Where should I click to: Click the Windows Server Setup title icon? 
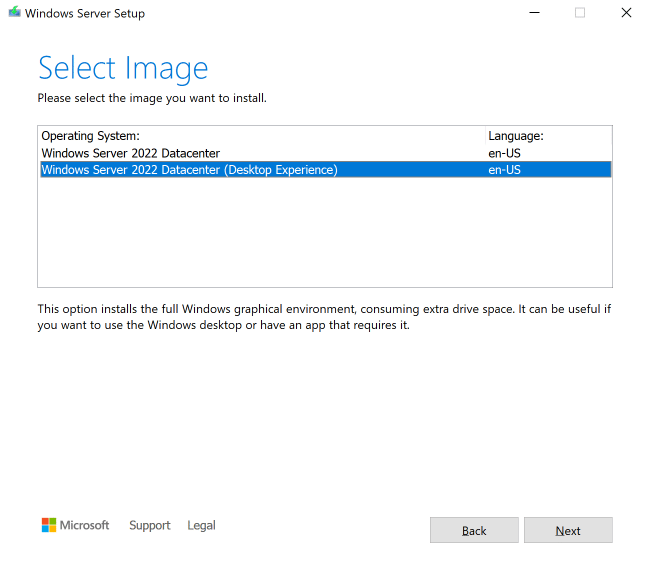[x=14, y=12]
